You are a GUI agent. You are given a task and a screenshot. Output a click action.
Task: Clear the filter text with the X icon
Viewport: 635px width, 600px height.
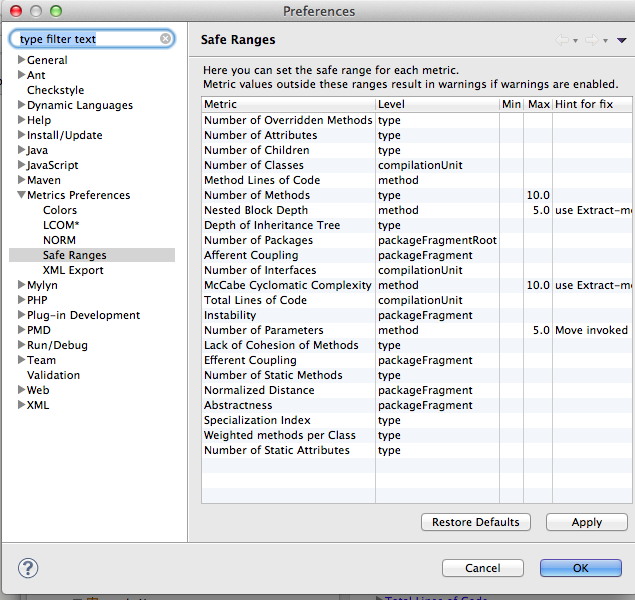[165, 39]
